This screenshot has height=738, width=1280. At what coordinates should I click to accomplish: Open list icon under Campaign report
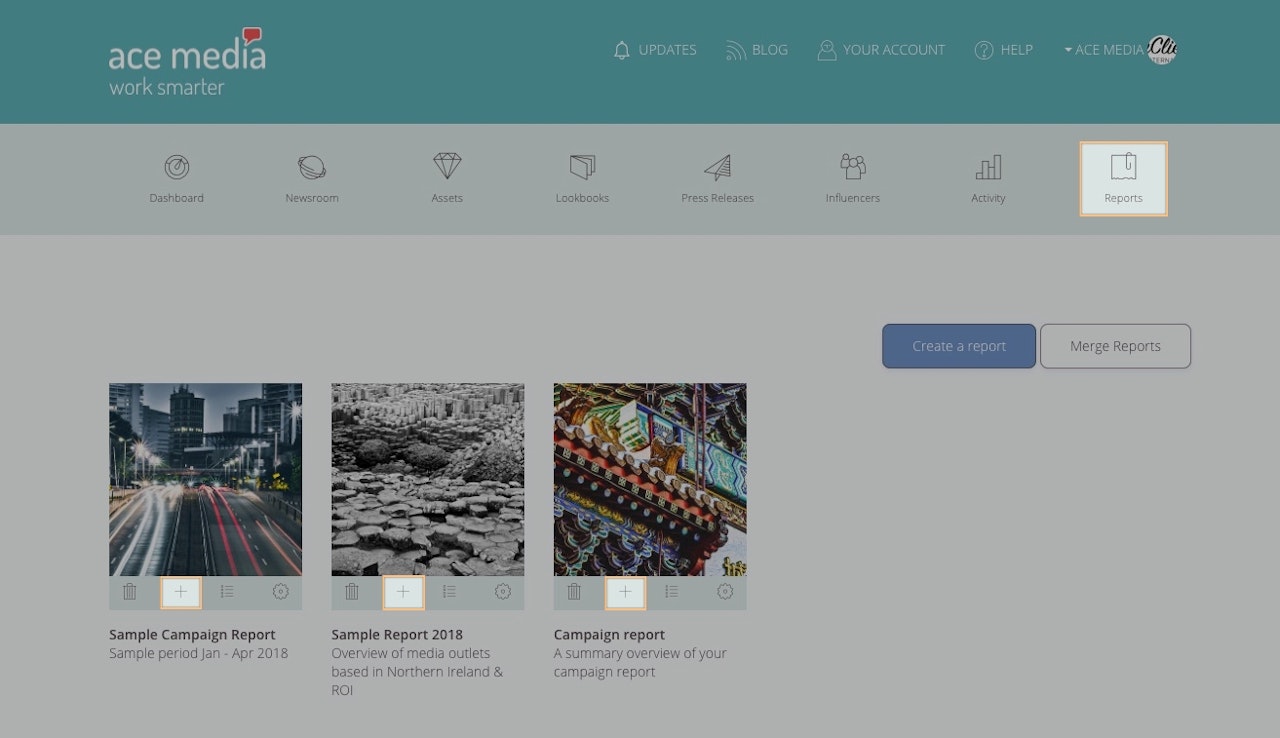click(x=672, y=592)
